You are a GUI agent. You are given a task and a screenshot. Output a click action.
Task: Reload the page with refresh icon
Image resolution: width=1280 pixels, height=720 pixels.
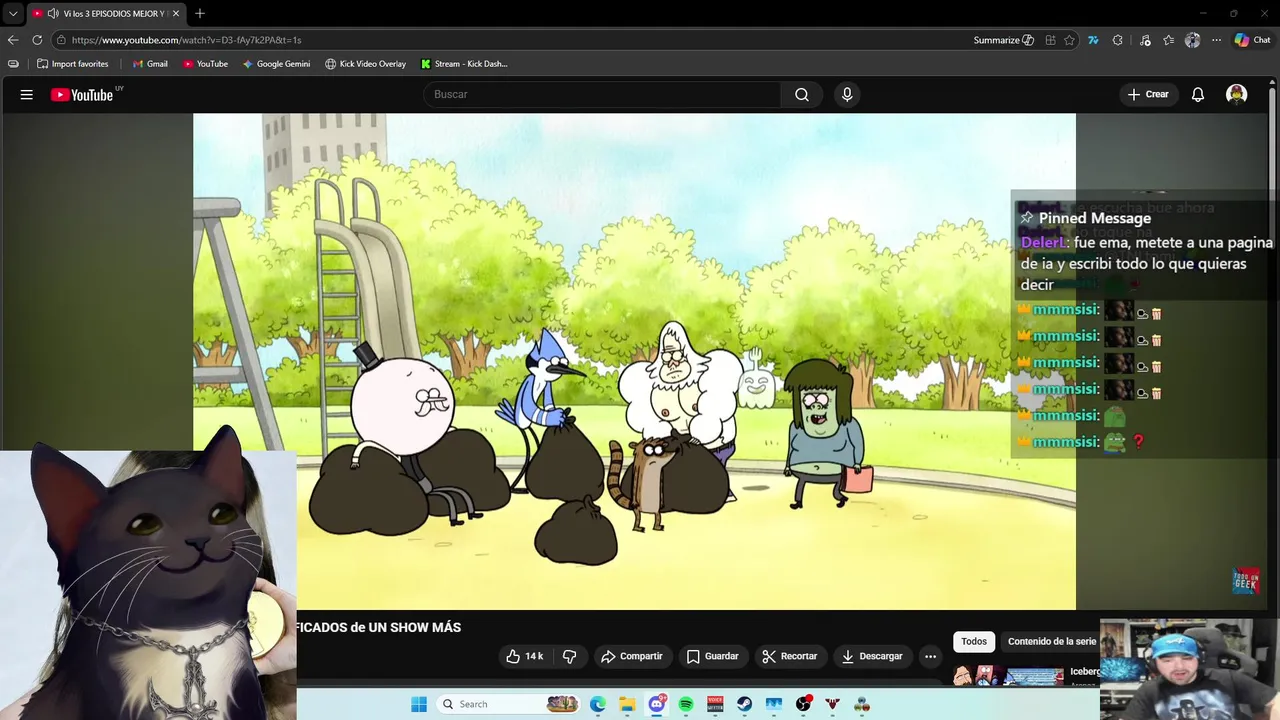click(37, 40)
